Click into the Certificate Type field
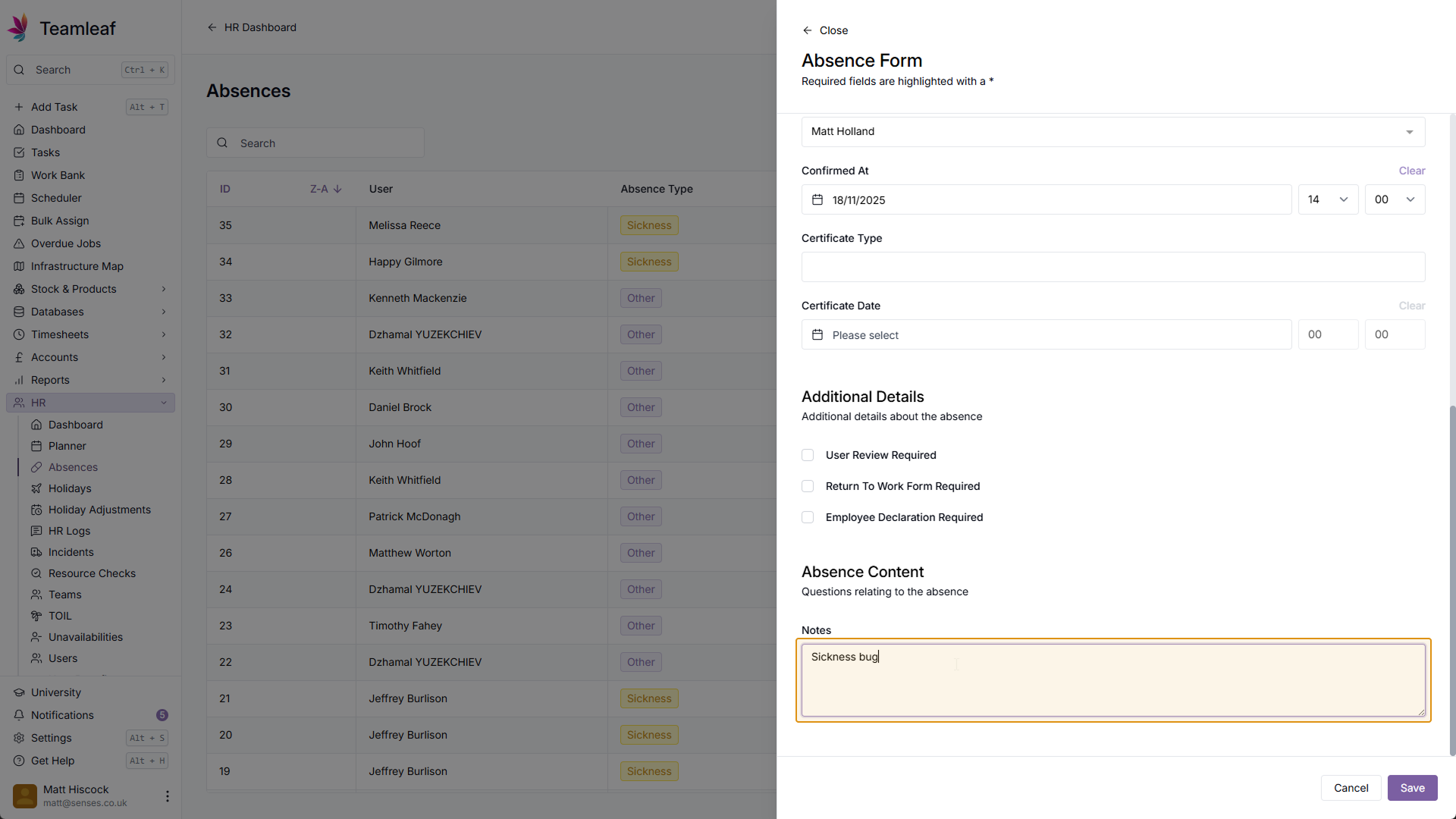This screenshot has height=819, width=1456. [1112, 267]
